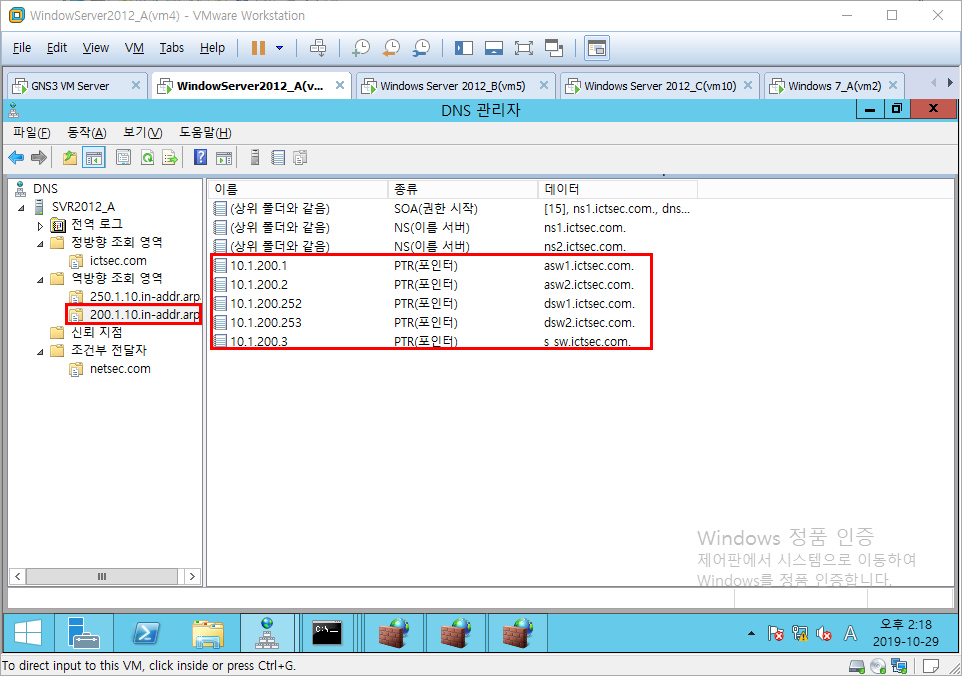Collapse the SVR2012_A server node

point(21,207)
